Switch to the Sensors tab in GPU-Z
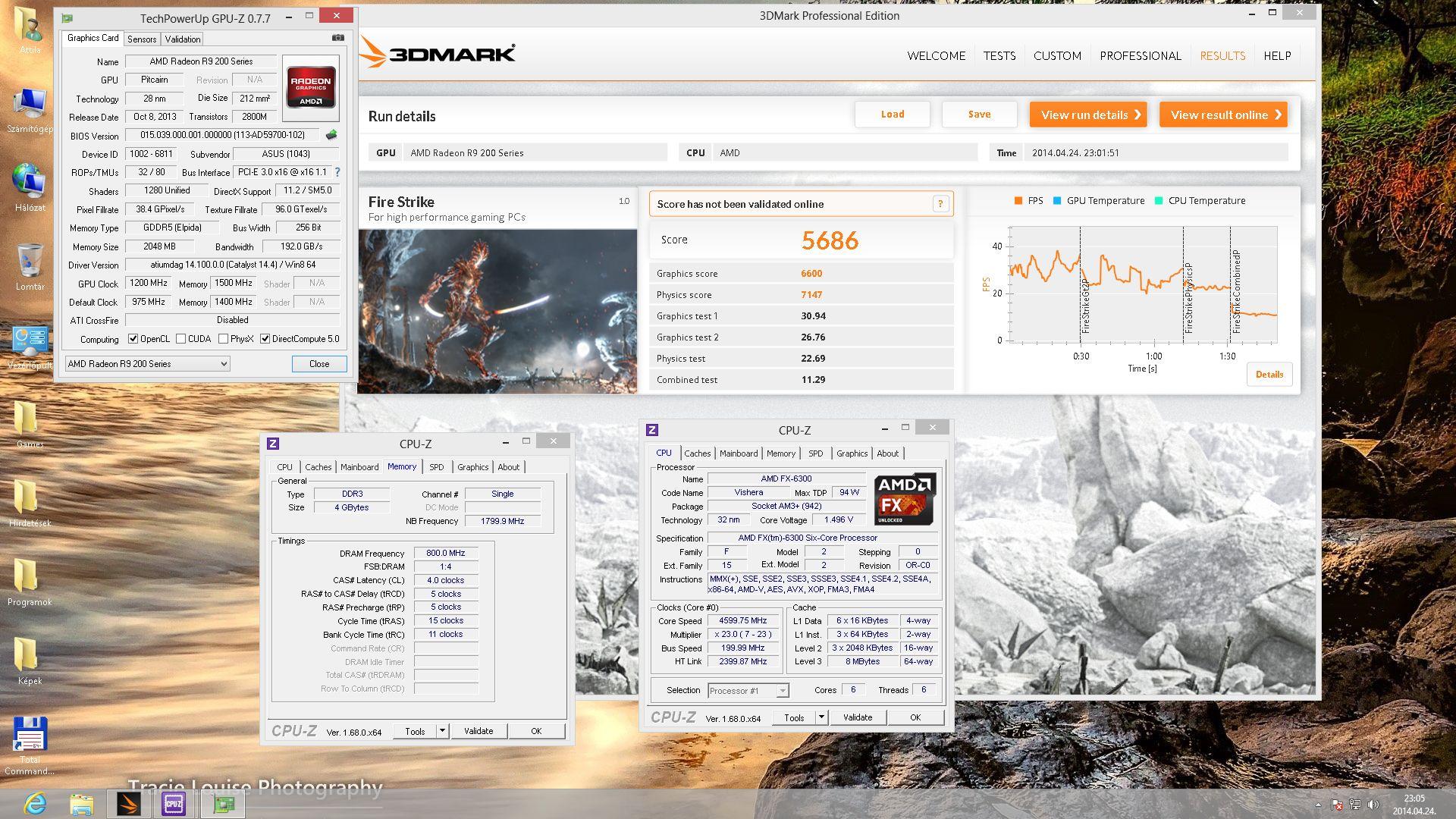The width and height of the screenshot is (1456, 819). click(142, 39)
